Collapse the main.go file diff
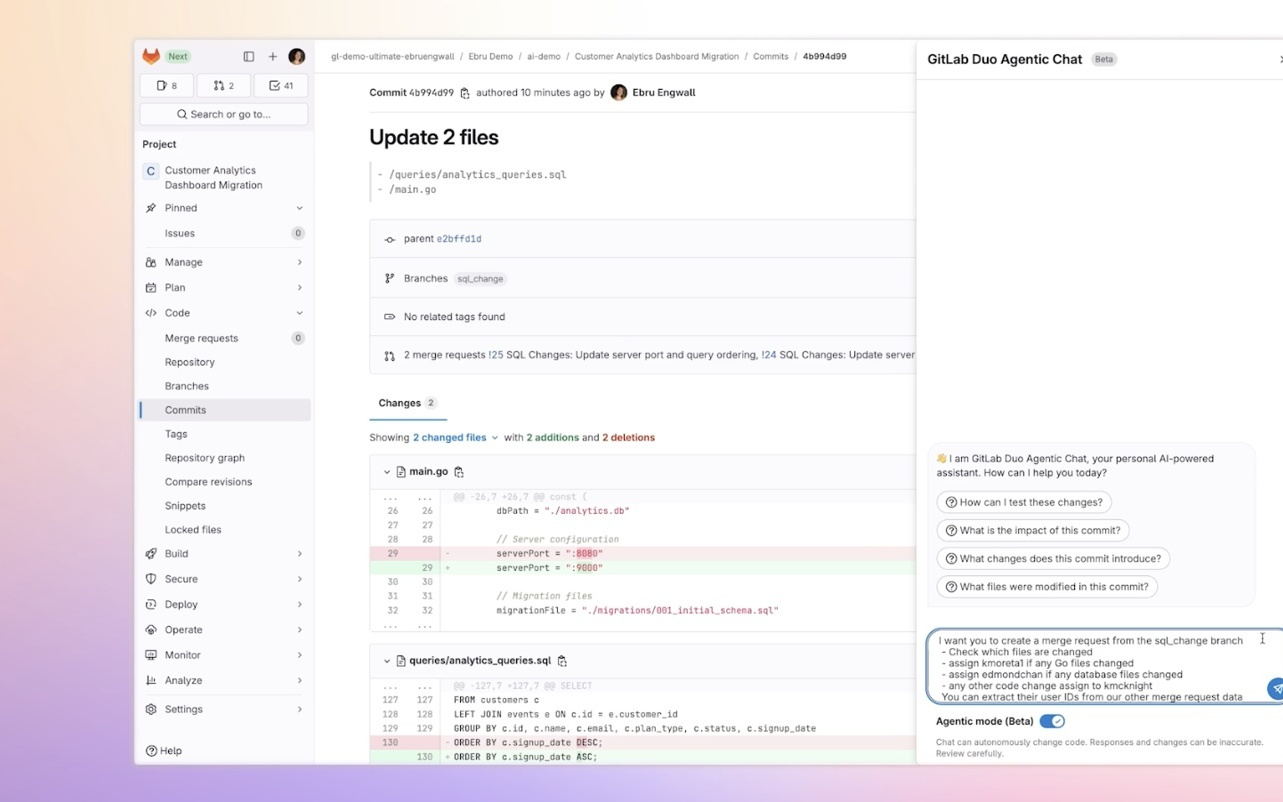This screenshot has width=1283, height=802. (x=387, y=472)
